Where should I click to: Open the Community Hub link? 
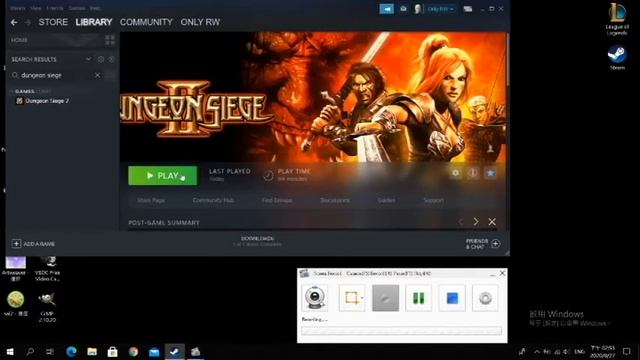(213, 200)
